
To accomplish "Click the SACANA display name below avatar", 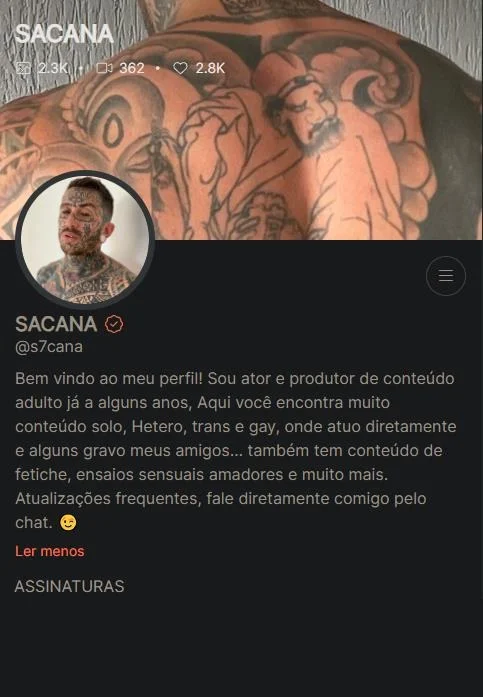I will (x=56, y=324).
